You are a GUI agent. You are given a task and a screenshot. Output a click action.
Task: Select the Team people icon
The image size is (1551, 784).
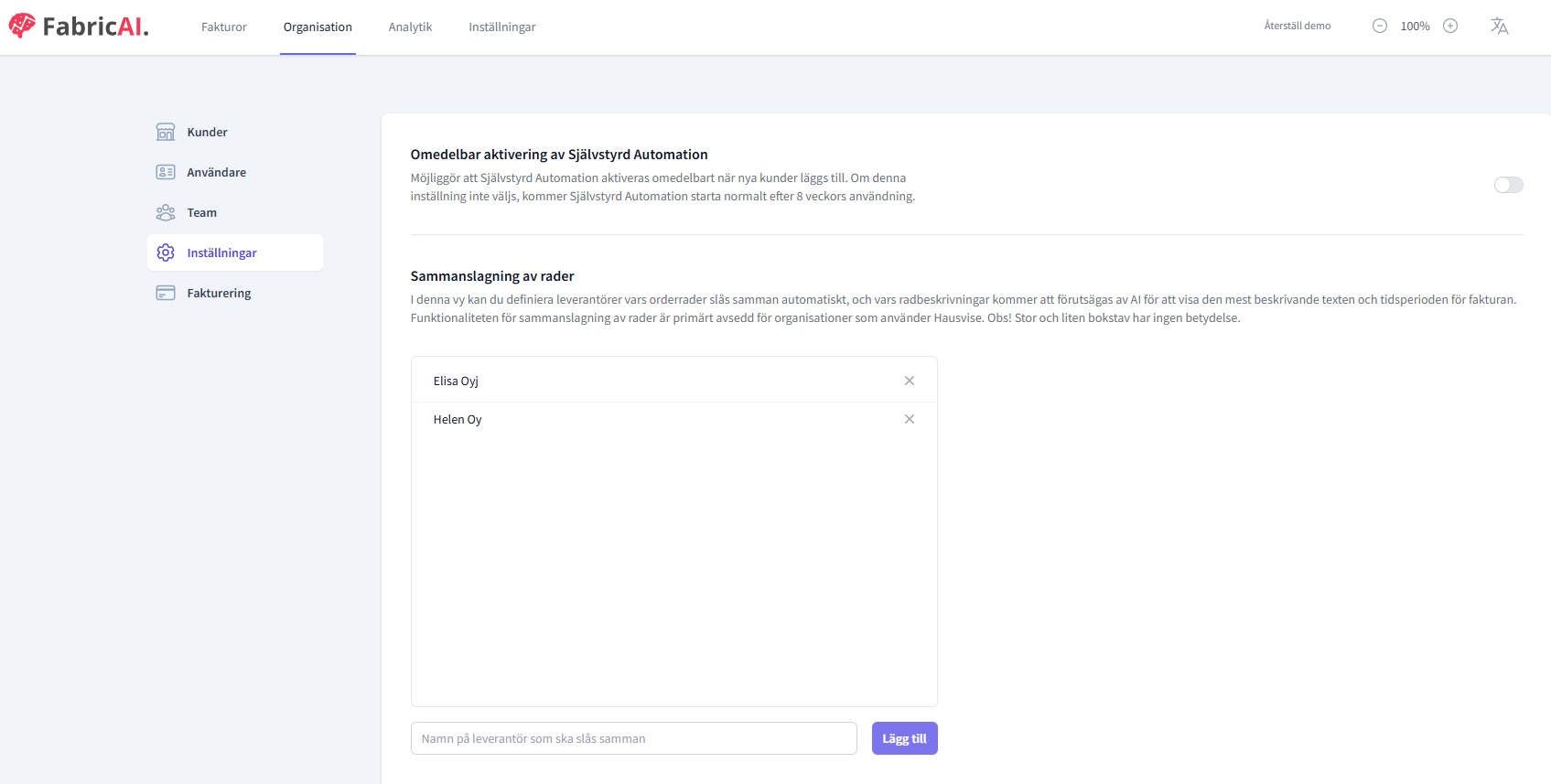pos(166,212)
